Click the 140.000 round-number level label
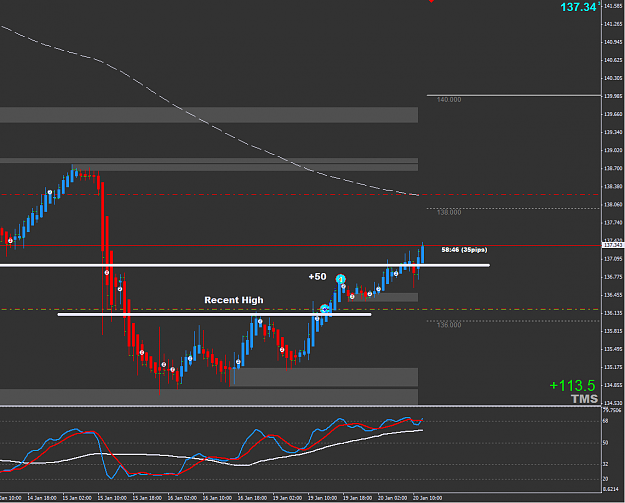Screen dimensions: 625x503 [x=449, y=100]
